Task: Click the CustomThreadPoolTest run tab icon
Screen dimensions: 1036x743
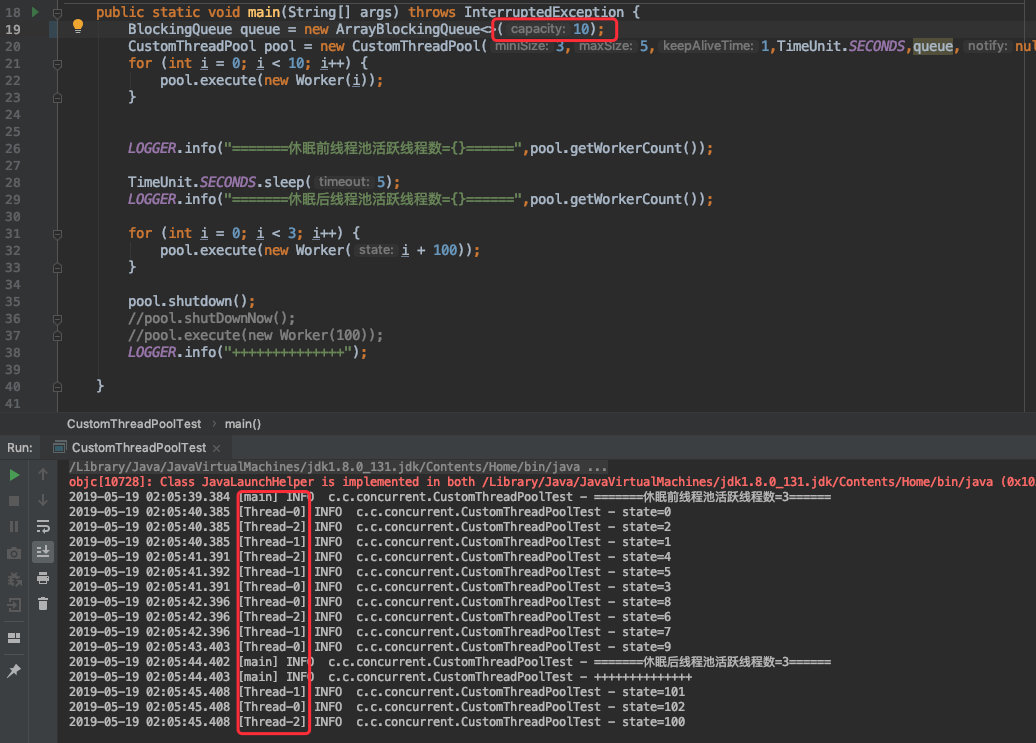Action: (x=59, y=447)
